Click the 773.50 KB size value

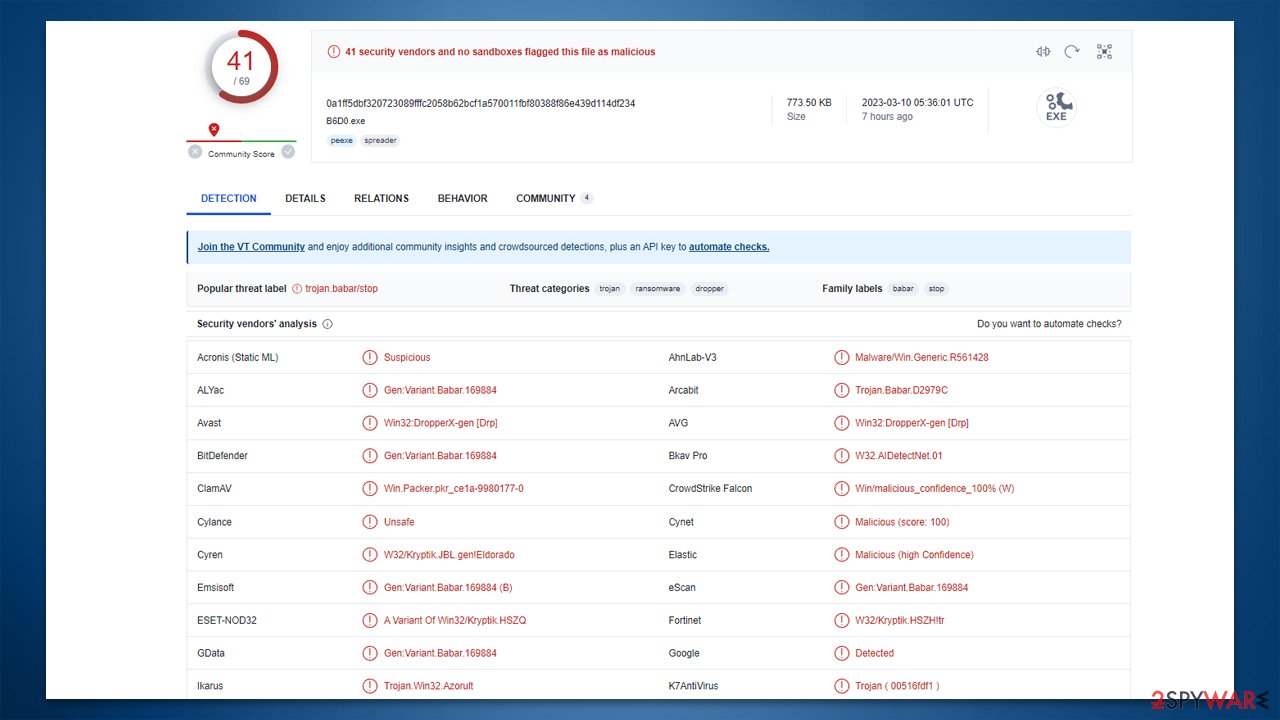(809, 103)
